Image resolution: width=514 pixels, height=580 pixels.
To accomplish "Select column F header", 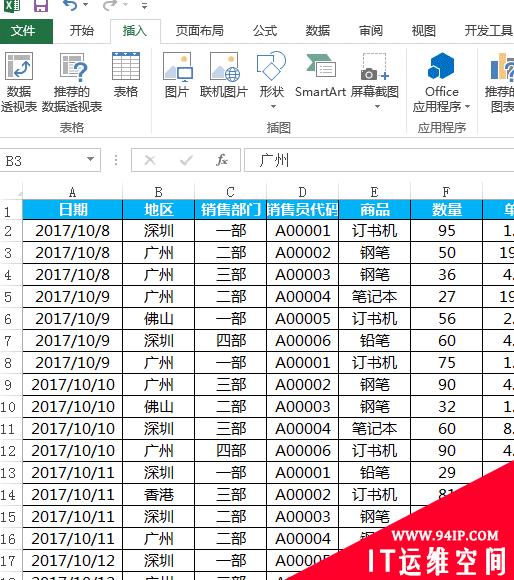I will pos(446,192).
